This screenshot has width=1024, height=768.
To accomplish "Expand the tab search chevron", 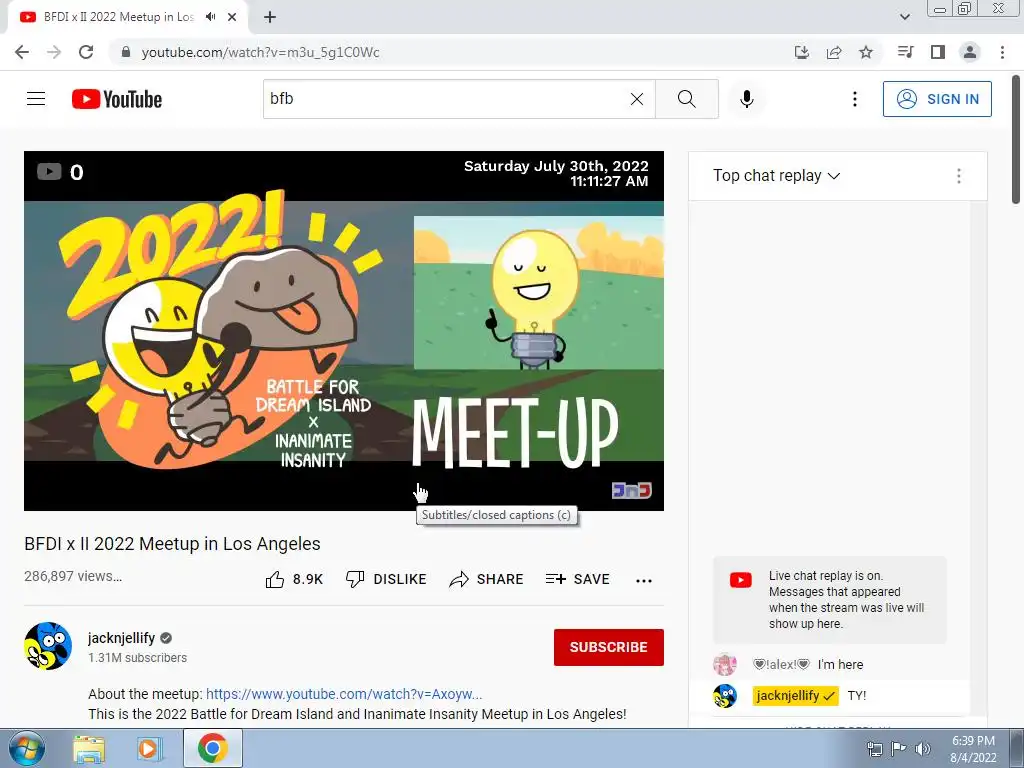I will click(904, 17).
